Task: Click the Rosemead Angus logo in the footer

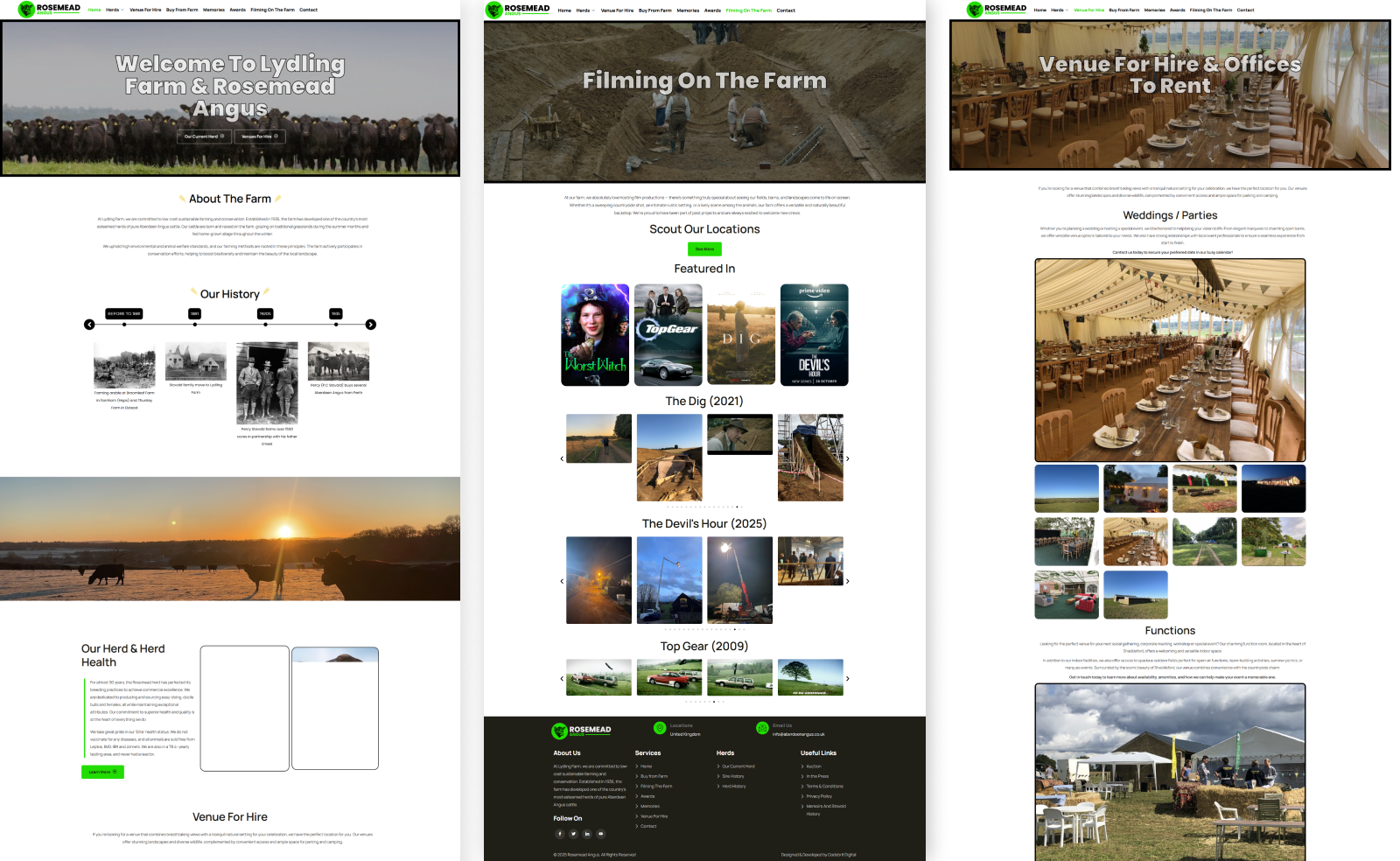Action: coord(559,731)
